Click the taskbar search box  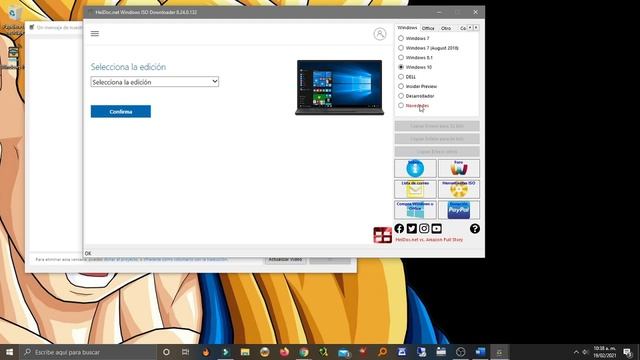coord(88,352)
